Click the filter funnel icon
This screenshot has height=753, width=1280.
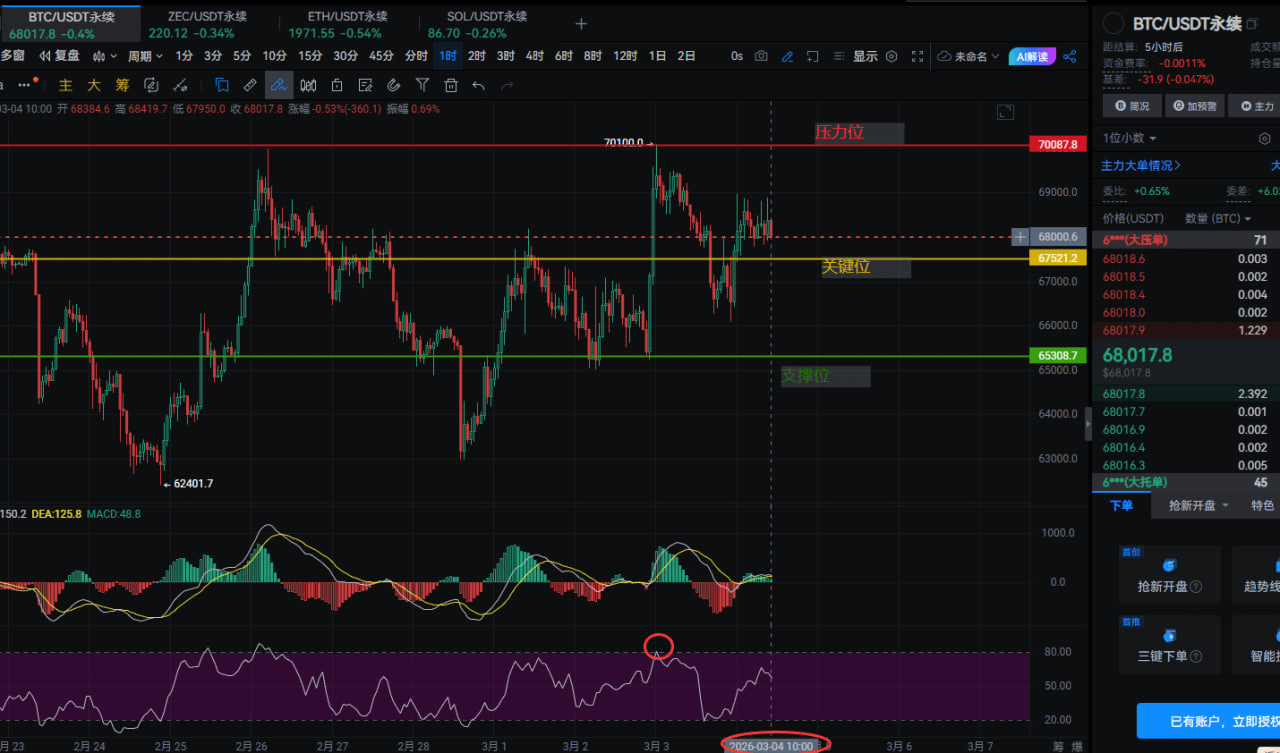(x=422, y=86)
